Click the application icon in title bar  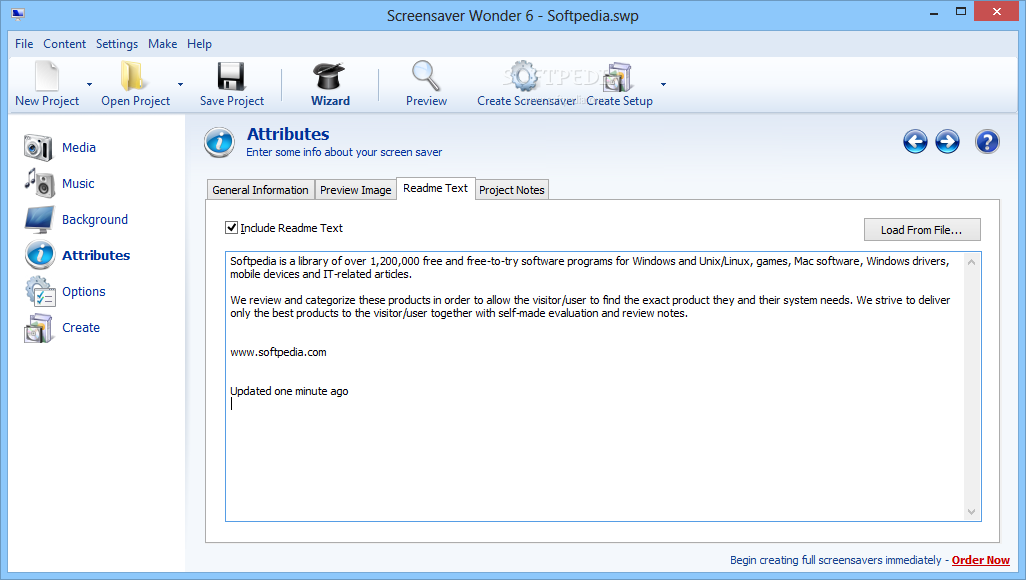click(x=18, y=14)
